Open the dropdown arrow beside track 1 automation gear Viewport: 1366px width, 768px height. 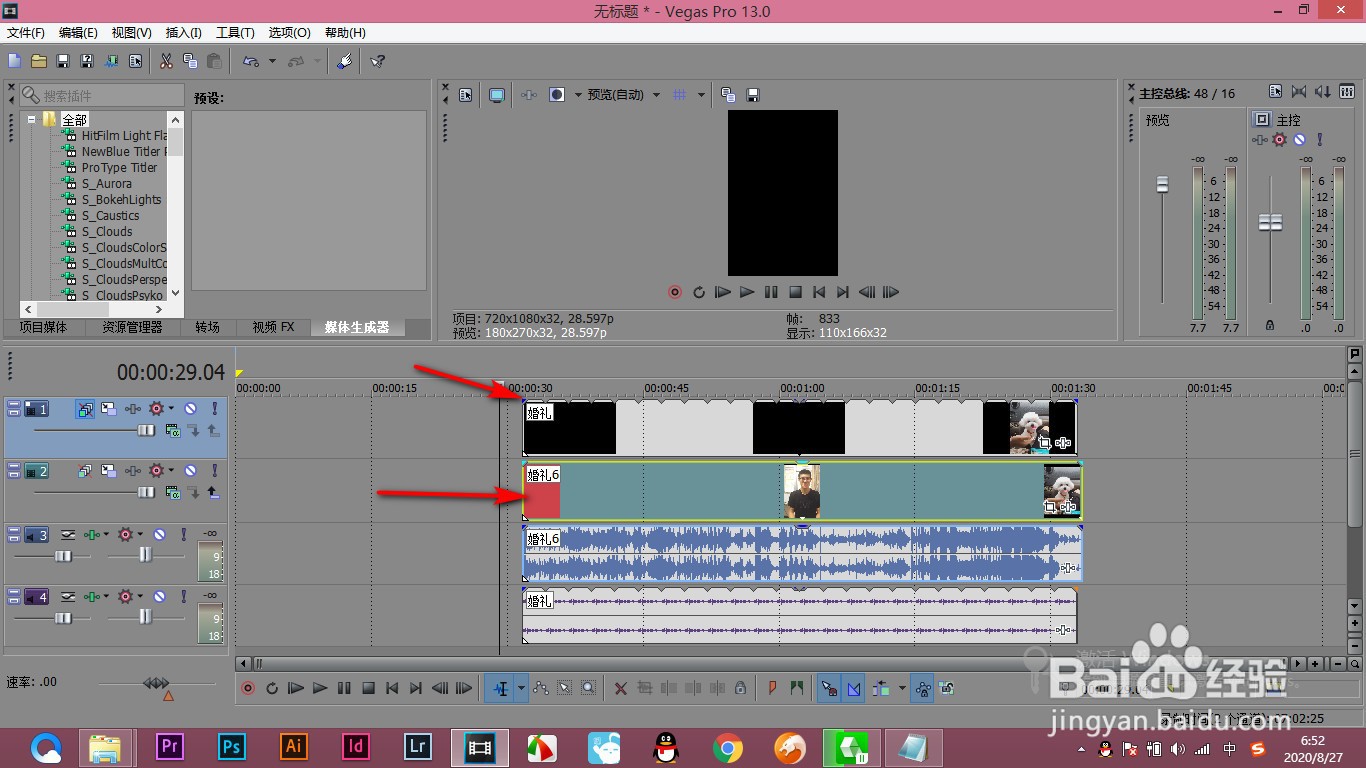[x=171, y=409]
